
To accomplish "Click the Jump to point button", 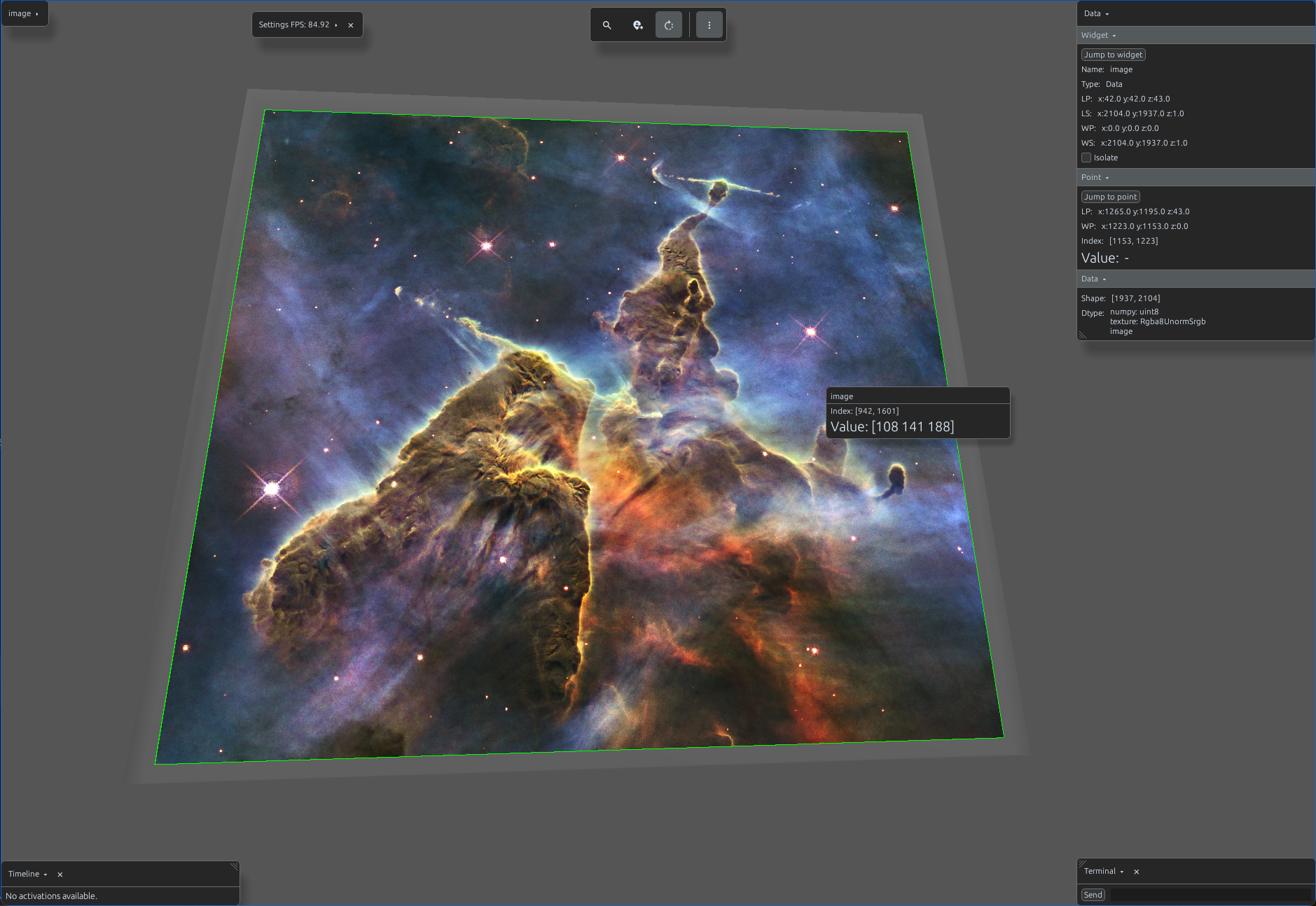I will tap(1111, 197).
